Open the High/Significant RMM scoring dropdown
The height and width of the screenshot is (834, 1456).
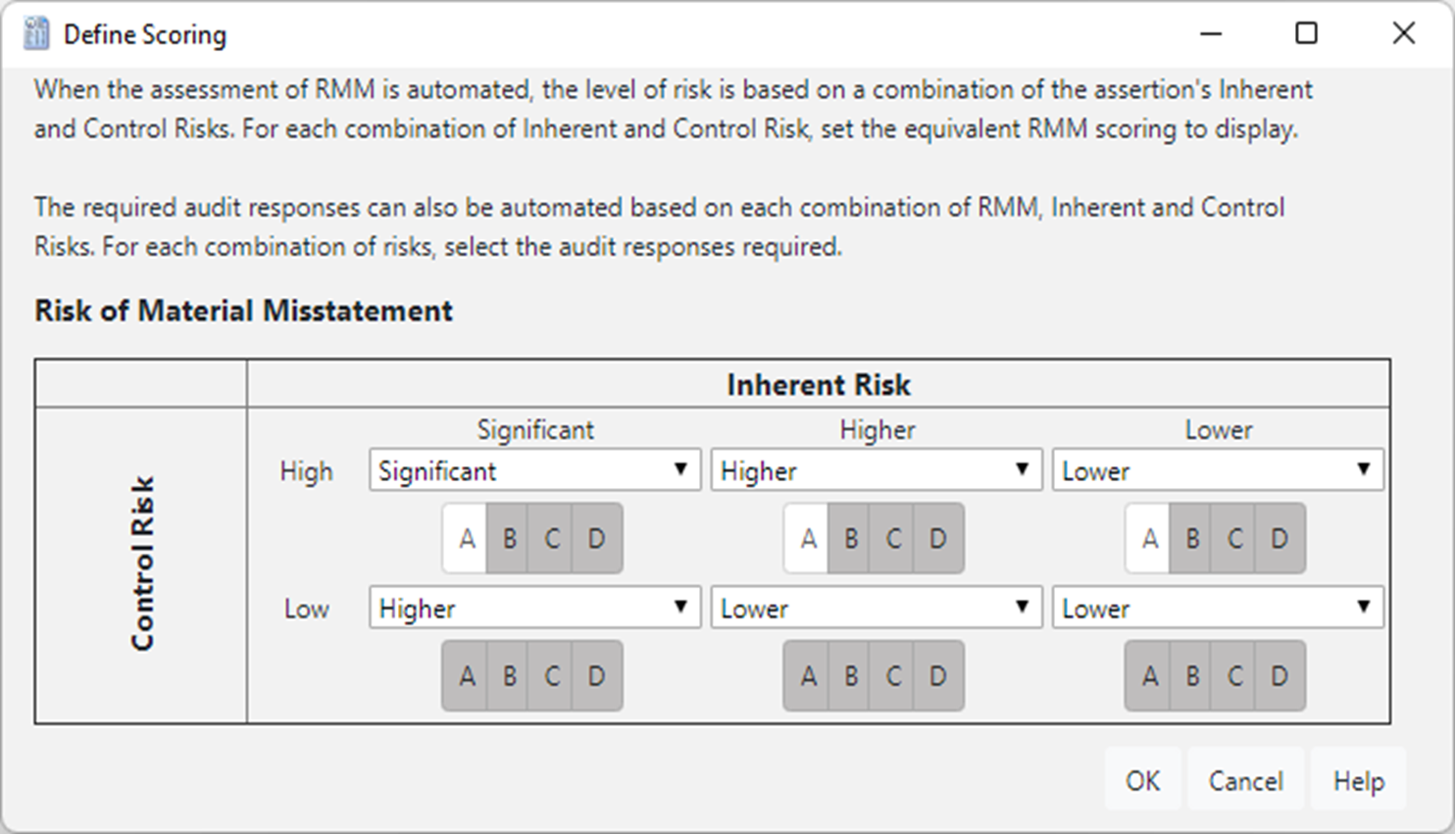pyautogui.click(x=534, y=470)
